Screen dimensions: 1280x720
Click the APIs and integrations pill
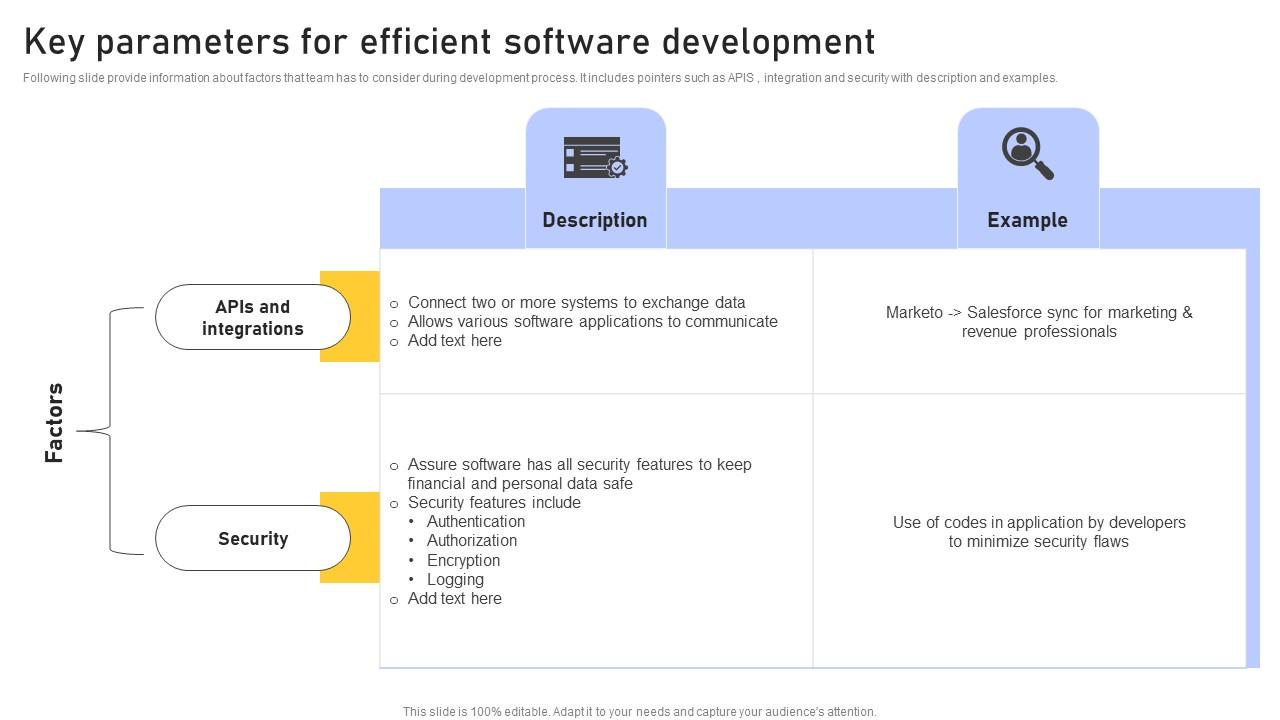252,317
